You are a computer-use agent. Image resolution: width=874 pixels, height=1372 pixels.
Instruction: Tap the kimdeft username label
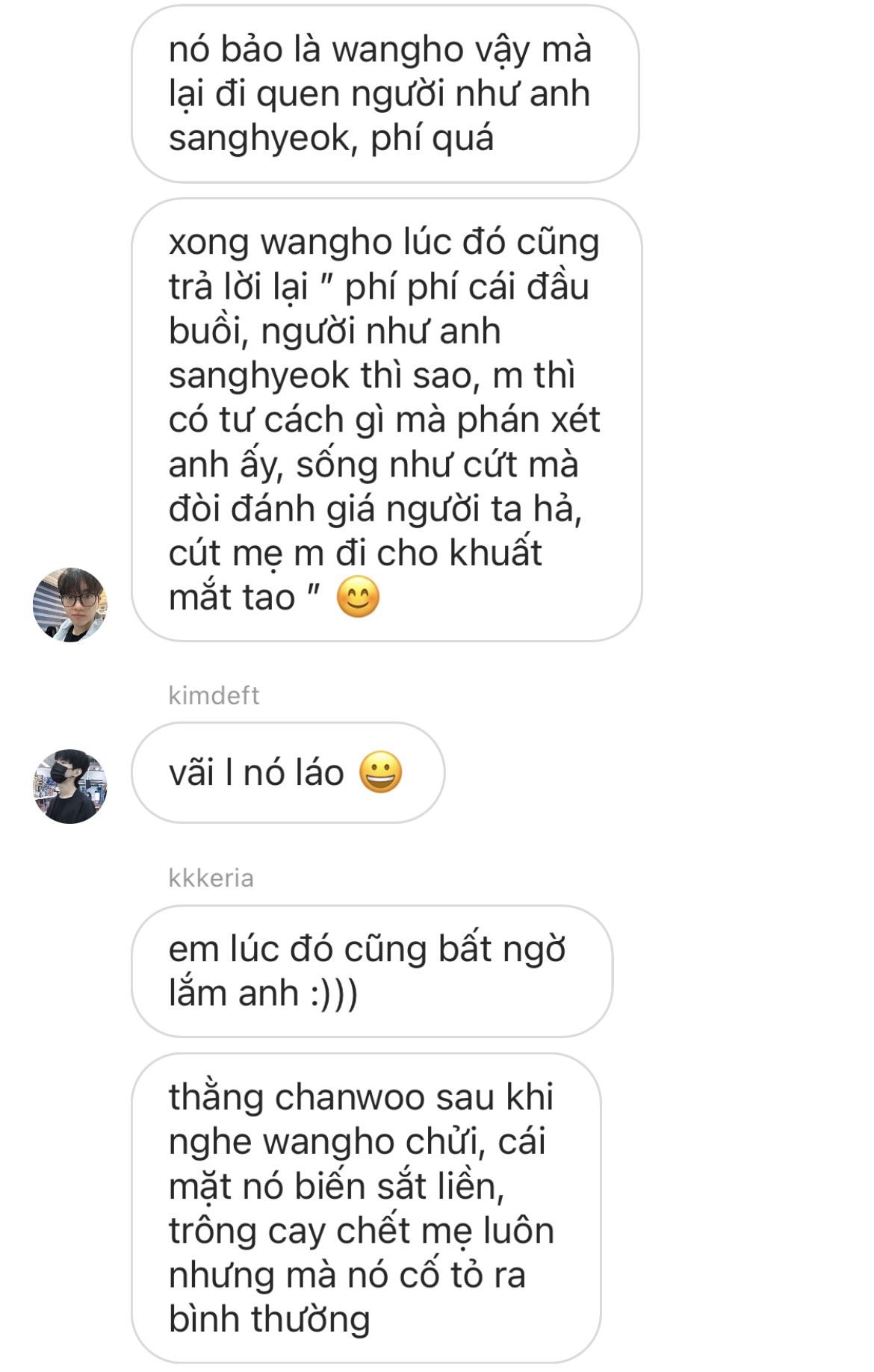point(214,695)
